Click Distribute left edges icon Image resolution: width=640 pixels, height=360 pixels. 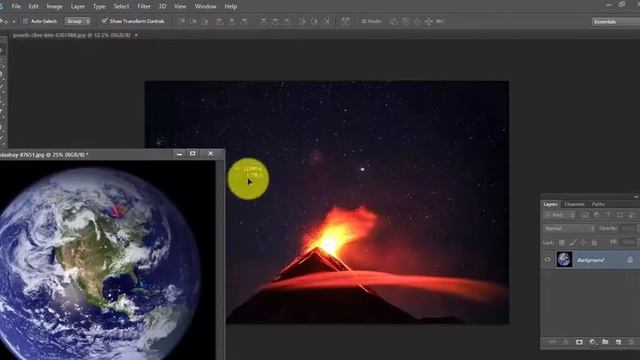point(302,21)
